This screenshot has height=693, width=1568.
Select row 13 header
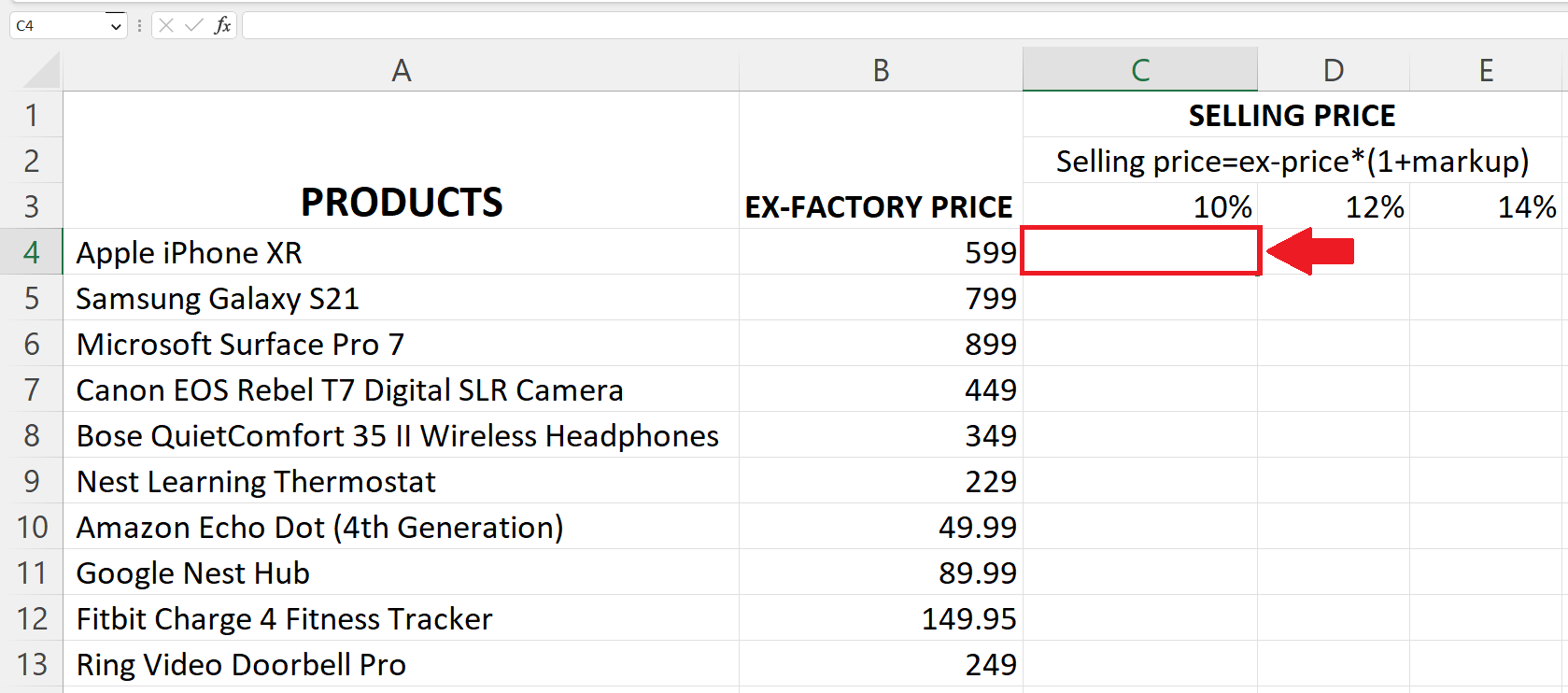click(32, 664)
